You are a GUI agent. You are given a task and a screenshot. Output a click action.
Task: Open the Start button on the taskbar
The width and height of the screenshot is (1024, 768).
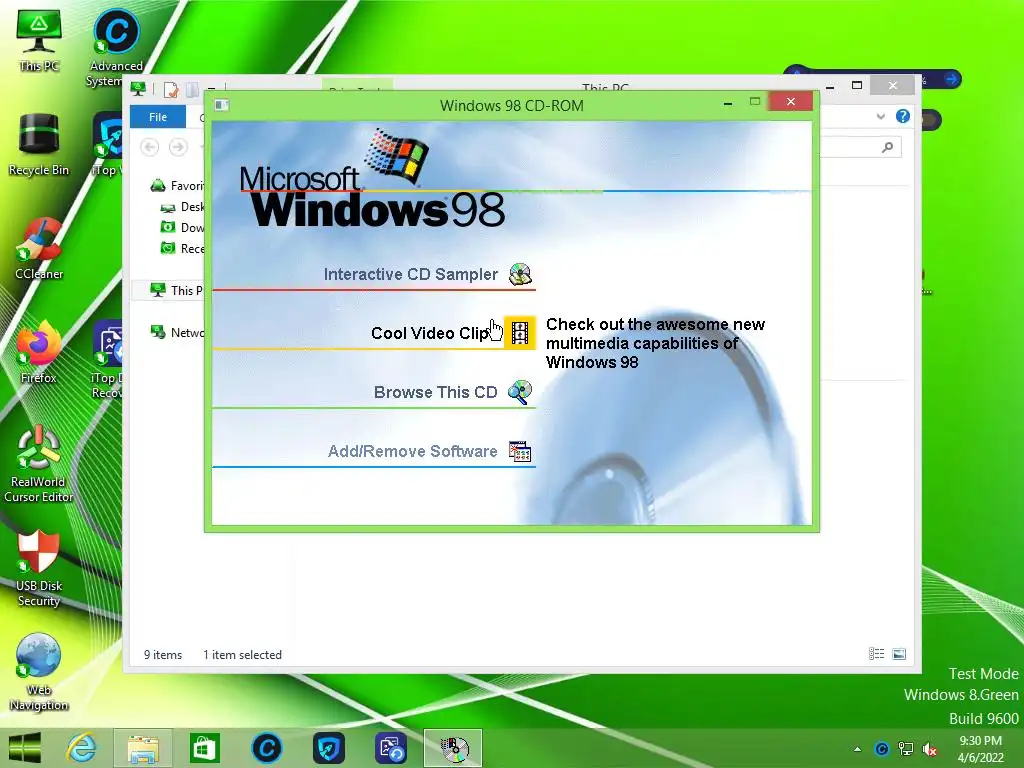tap(25, 748)
